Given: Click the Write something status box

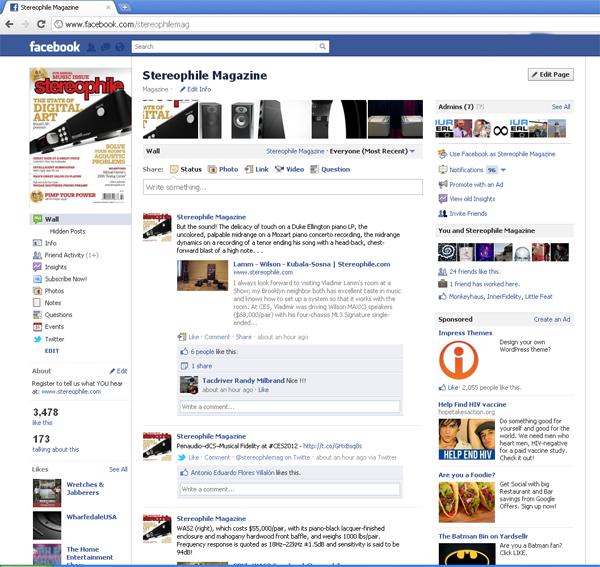Looking at the screenshot, I should pos(282,187).
